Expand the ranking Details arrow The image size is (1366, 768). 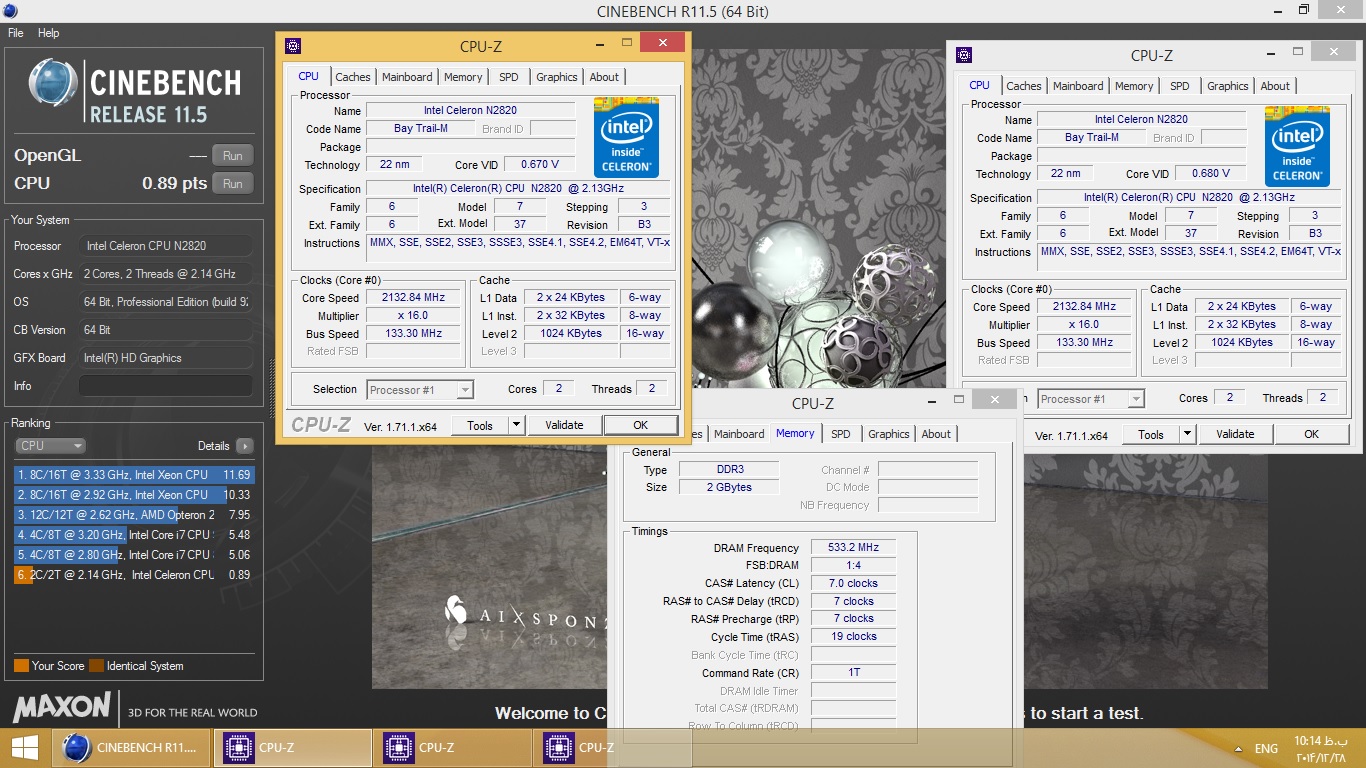coord(245,446)
